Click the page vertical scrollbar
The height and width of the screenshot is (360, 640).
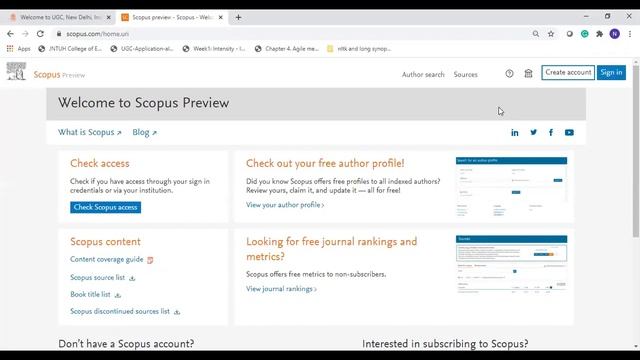click(x=636, y=151)
